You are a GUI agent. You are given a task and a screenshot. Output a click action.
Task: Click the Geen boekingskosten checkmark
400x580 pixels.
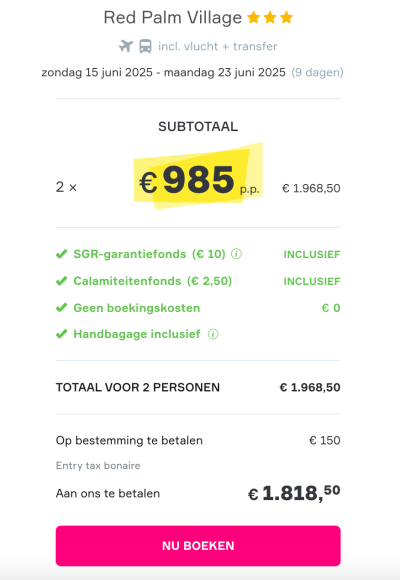pos(61,308)
